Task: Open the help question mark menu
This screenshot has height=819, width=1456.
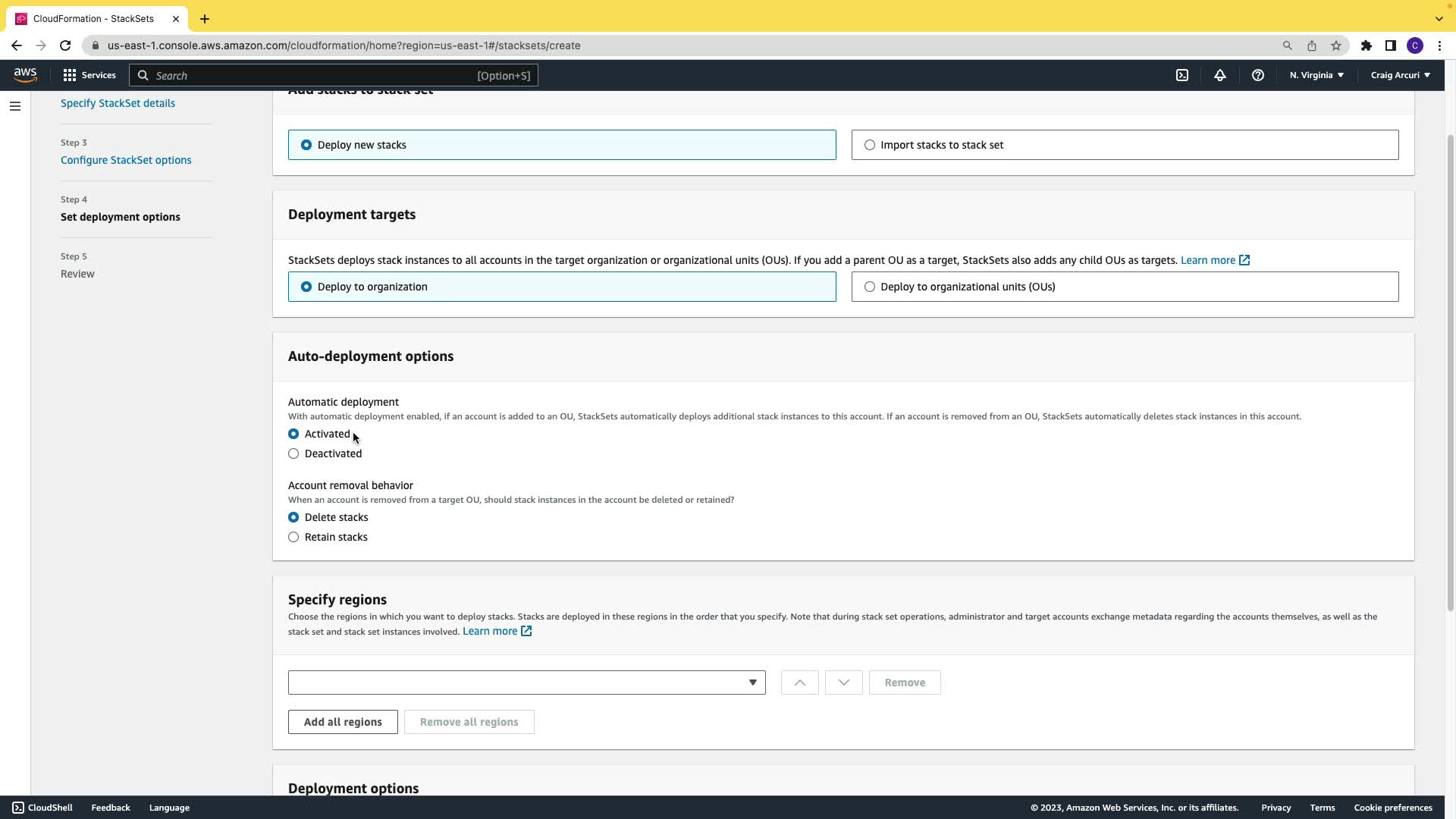Action: pos(1257,75)
